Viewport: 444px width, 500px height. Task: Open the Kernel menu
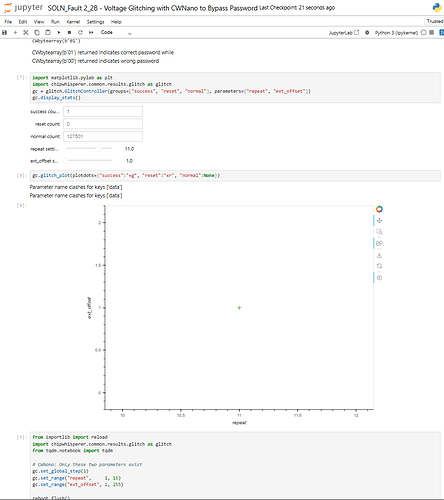click(73, 22)
